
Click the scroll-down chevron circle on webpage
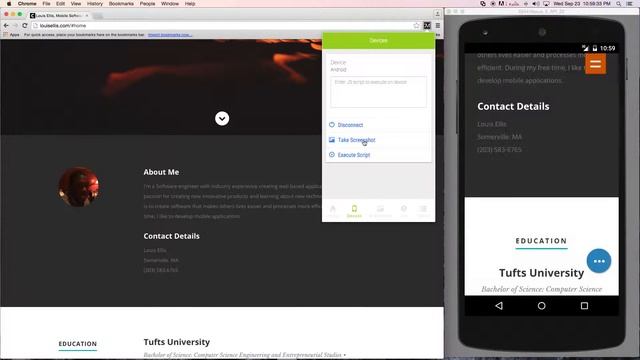point(222,118)
